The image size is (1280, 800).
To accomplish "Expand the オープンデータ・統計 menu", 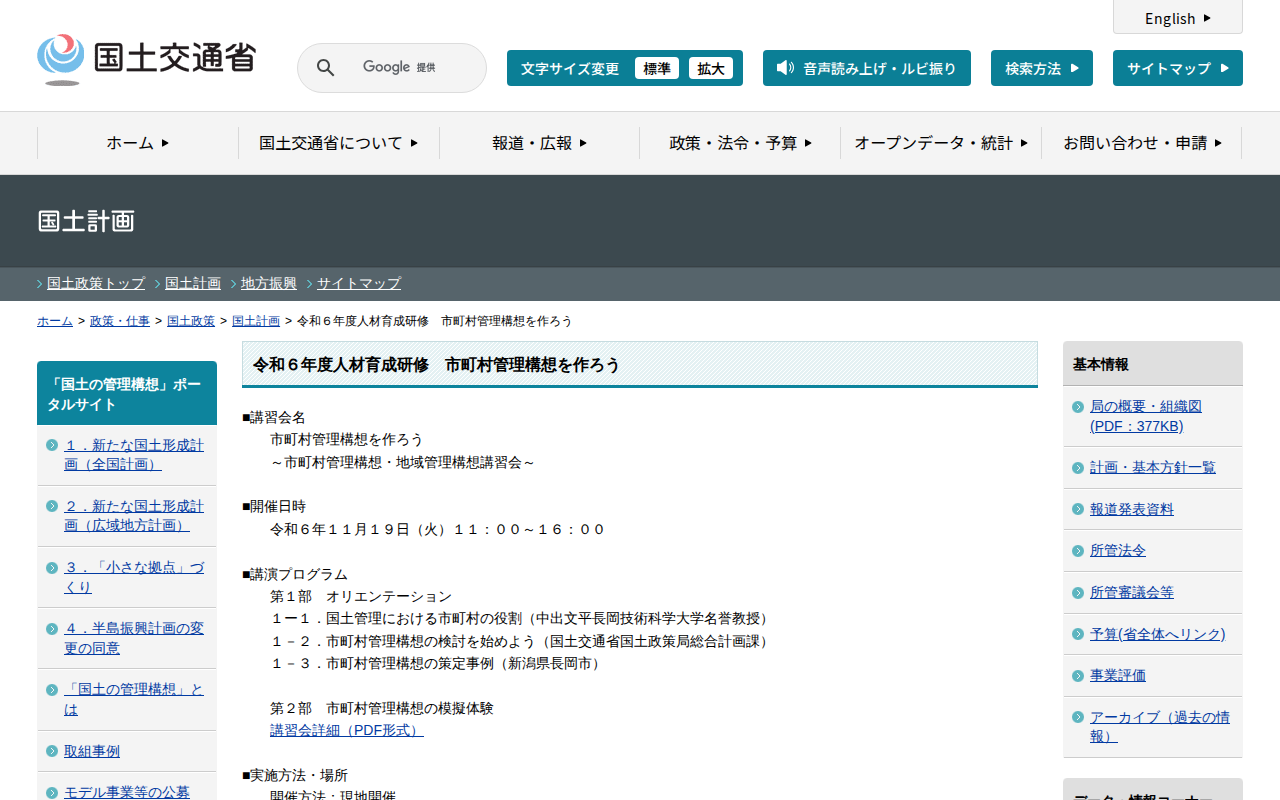I will click(941, 143).
